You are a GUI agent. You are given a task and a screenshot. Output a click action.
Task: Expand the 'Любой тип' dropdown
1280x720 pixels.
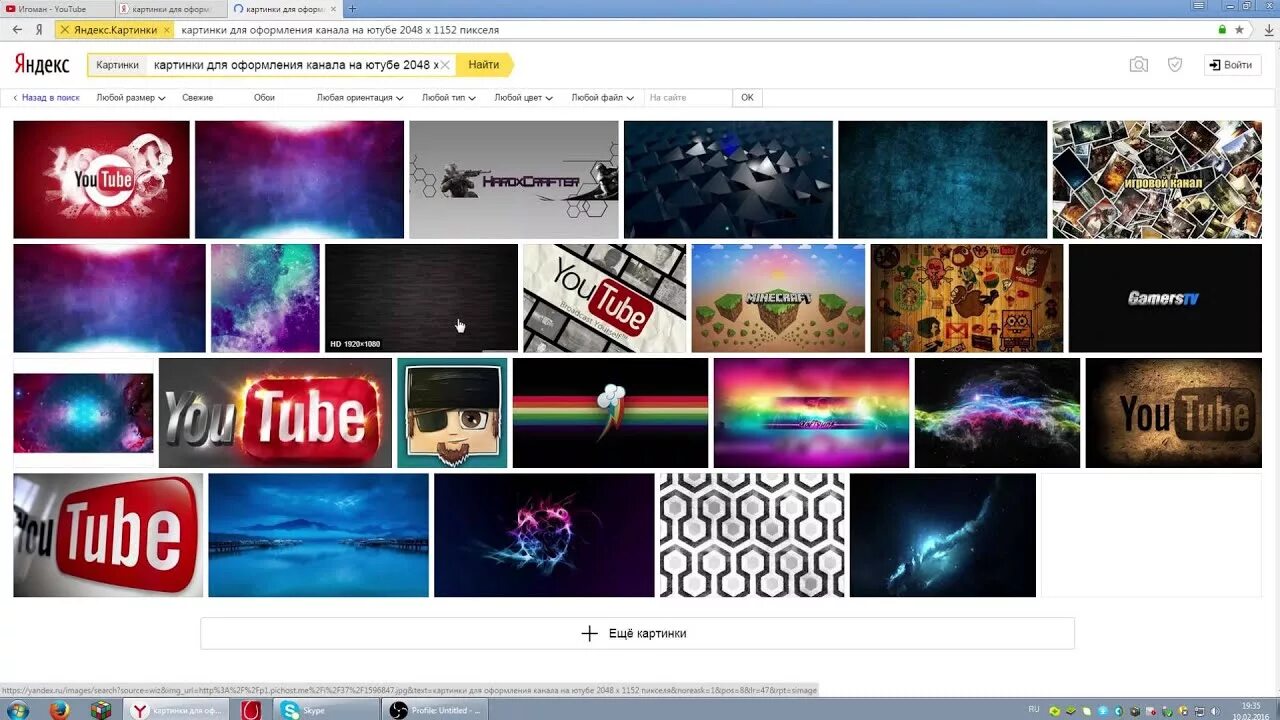(x=449, y=98)
